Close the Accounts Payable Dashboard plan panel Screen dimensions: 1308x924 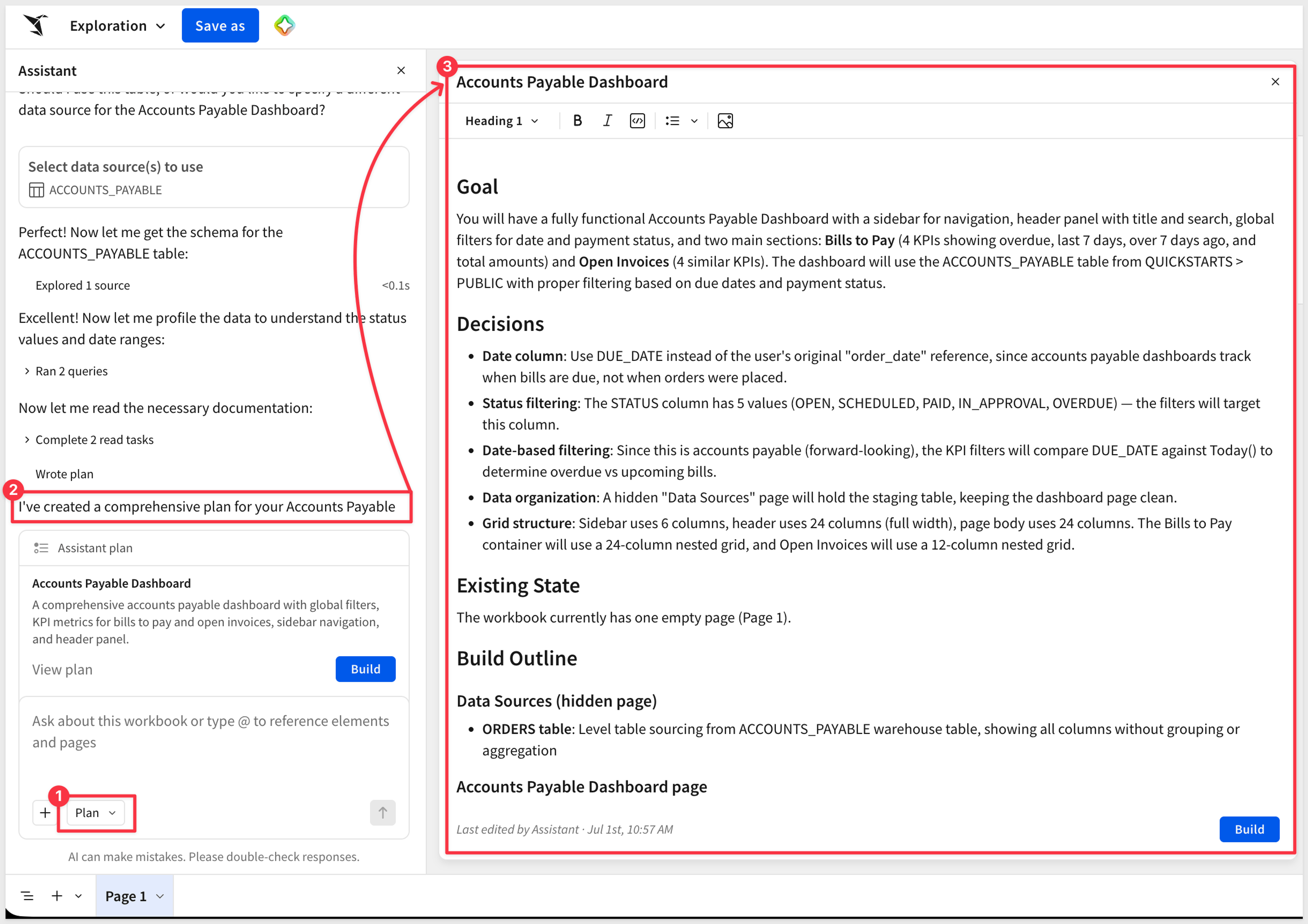1275,82
